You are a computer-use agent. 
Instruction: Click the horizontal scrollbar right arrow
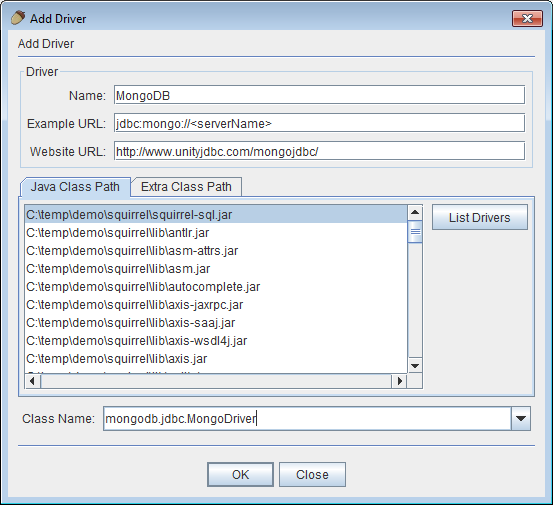click(400, 381)
